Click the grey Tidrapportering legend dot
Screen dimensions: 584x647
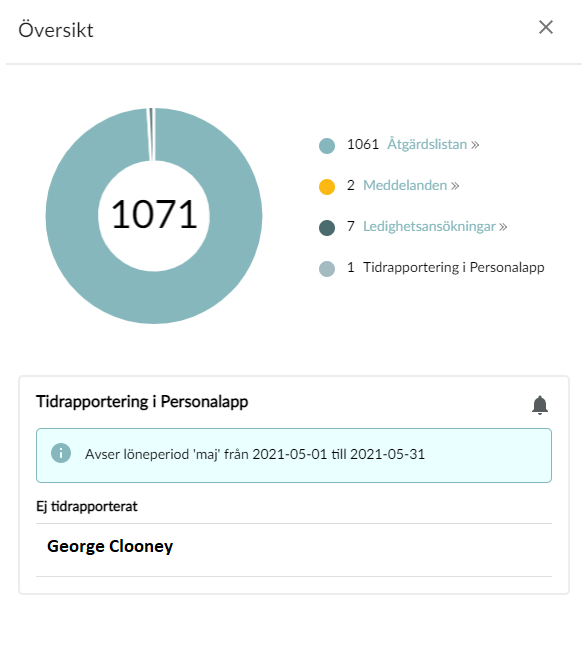[327, 269]
